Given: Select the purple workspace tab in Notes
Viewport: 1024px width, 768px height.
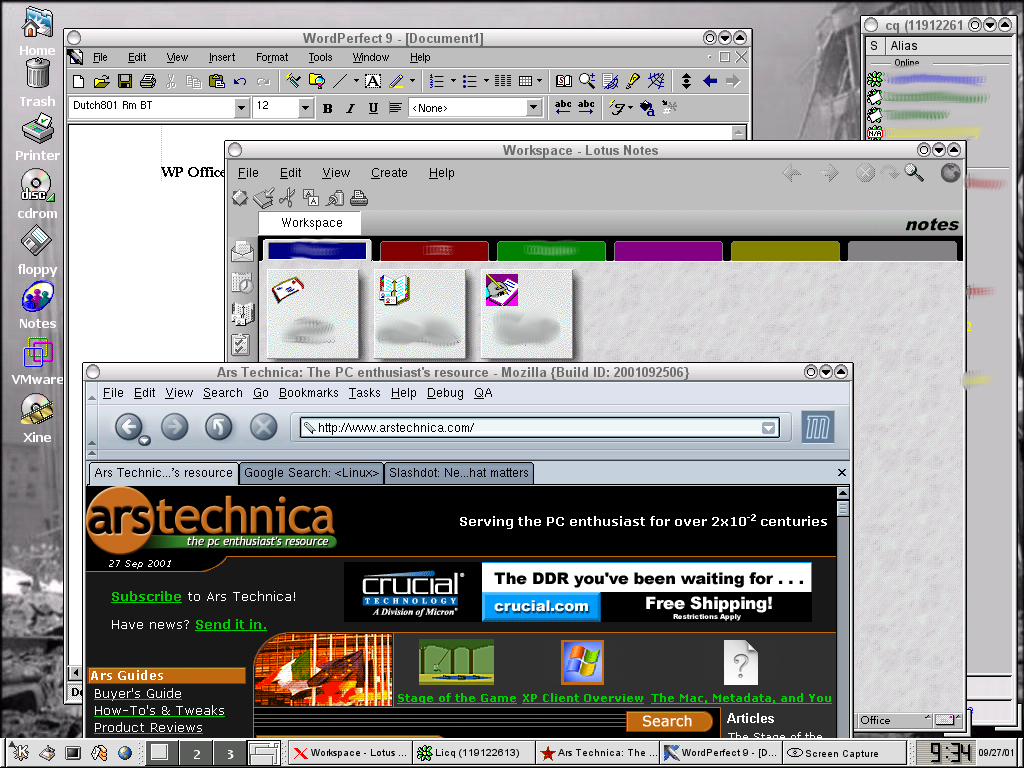Looking at the screenshot, I should click(x=668, y=251).
